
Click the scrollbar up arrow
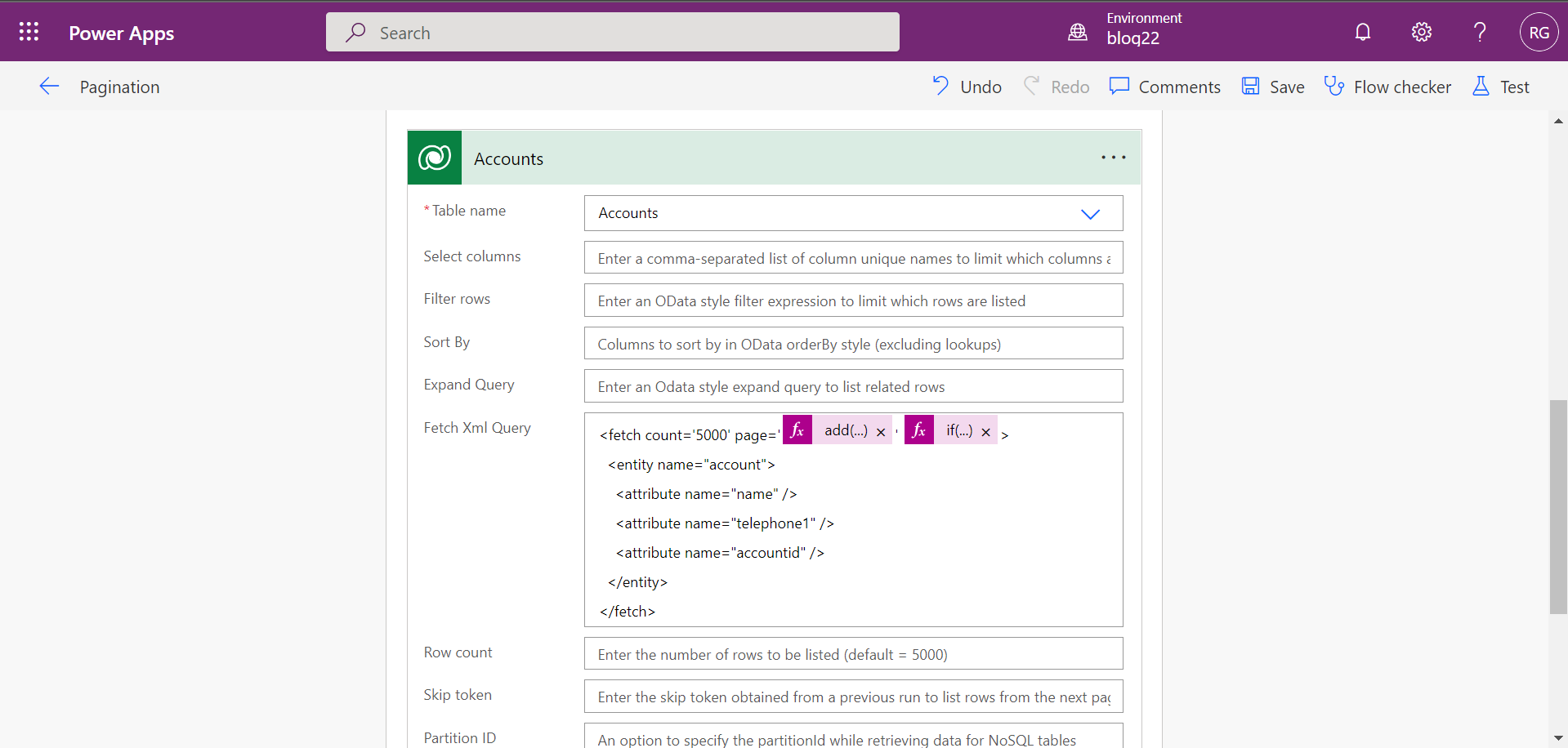pos(1557,121)
